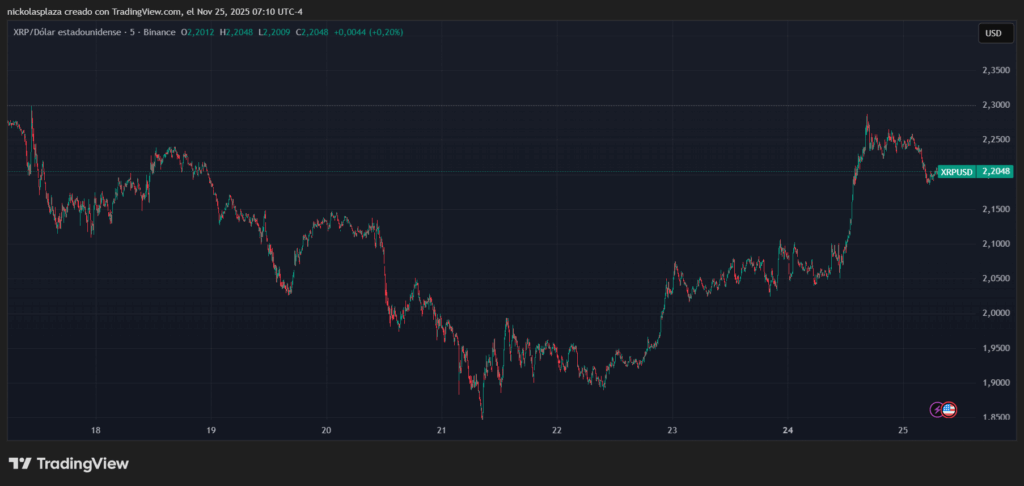Click the XRPUSD symbol label tag
The image size is (1024, 486).
tap(956, 172)
